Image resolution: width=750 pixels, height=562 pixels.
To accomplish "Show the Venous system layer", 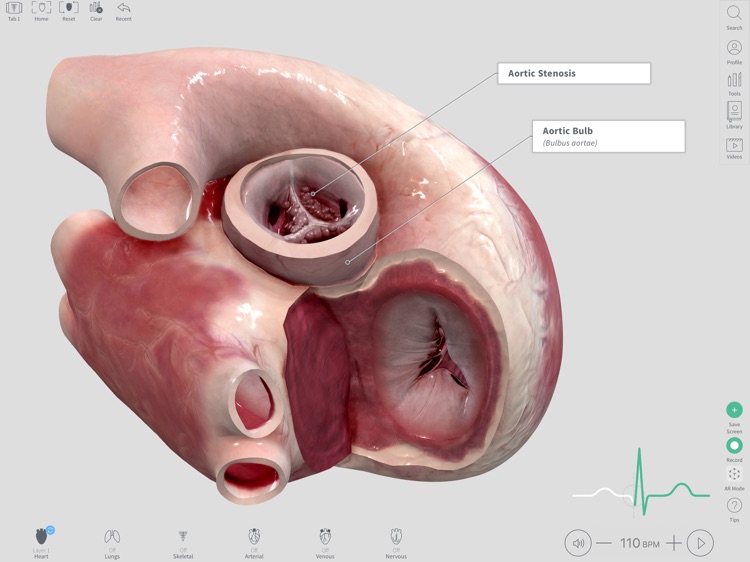I will click(325, 538).
